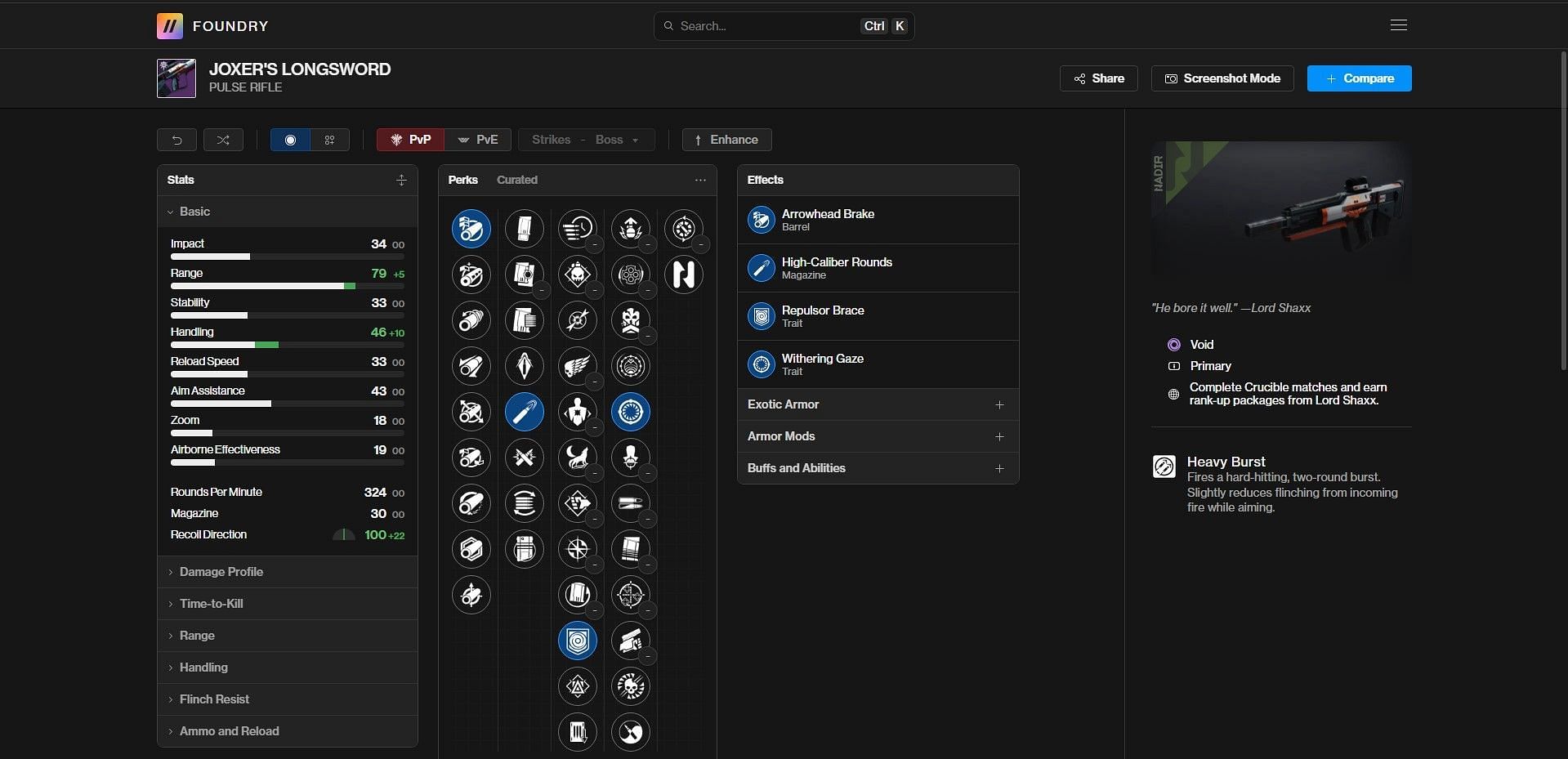Screen dimensions: 1568x759
Task: Click the blue Compare button
Action: pyautogui.click(x=1360, y=78)
